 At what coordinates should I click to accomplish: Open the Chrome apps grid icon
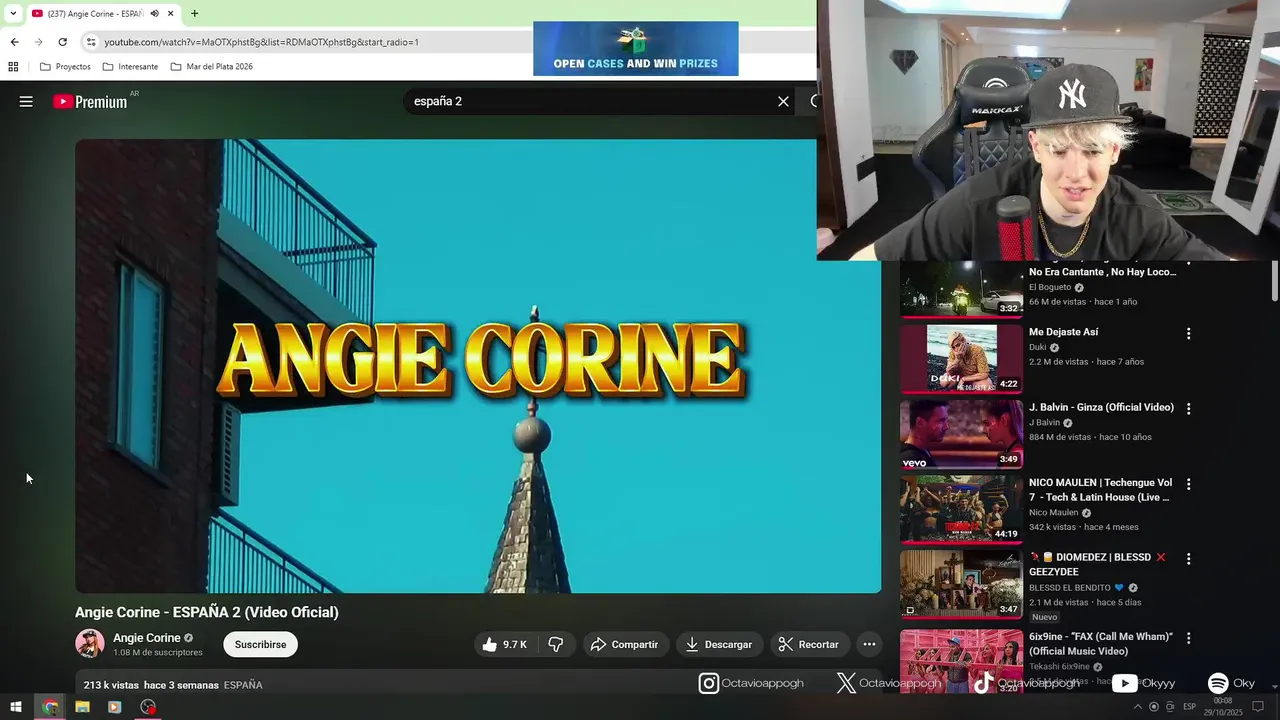tap(13, 67)
